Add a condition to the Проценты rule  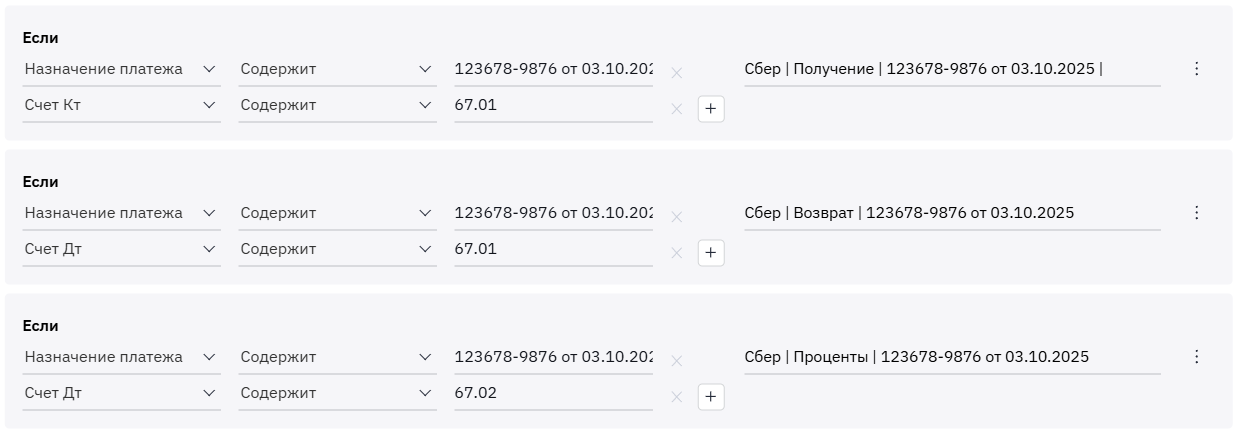[711, 397]
